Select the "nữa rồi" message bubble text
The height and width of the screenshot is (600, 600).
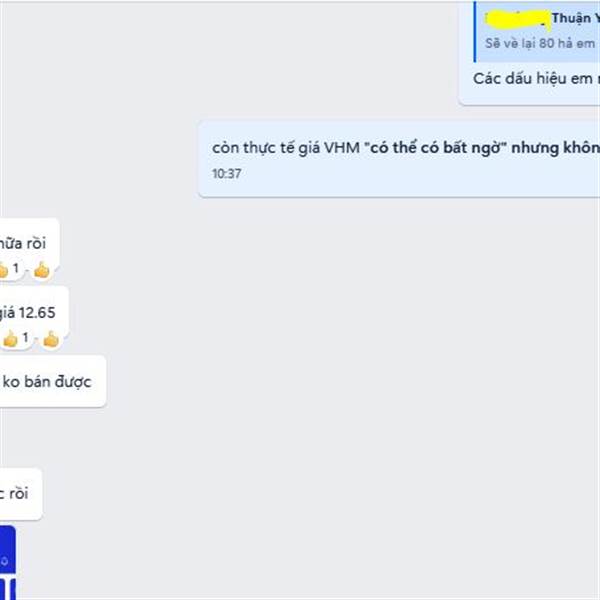pyautogui.click(x=22, y=243)
